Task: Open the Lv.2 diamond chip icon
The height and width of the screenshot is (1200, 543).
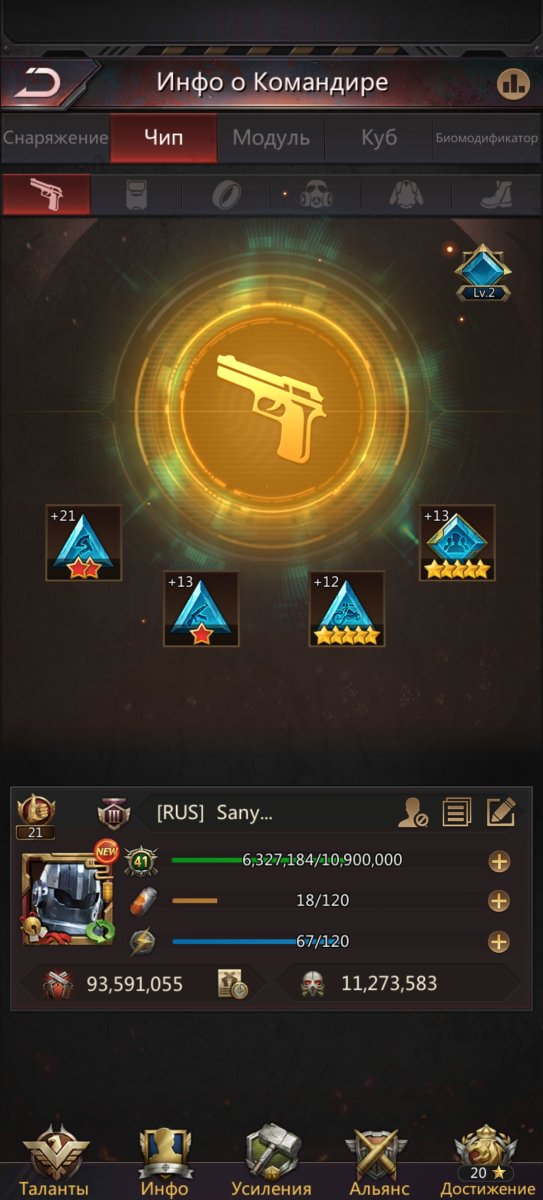Action: 484,272
